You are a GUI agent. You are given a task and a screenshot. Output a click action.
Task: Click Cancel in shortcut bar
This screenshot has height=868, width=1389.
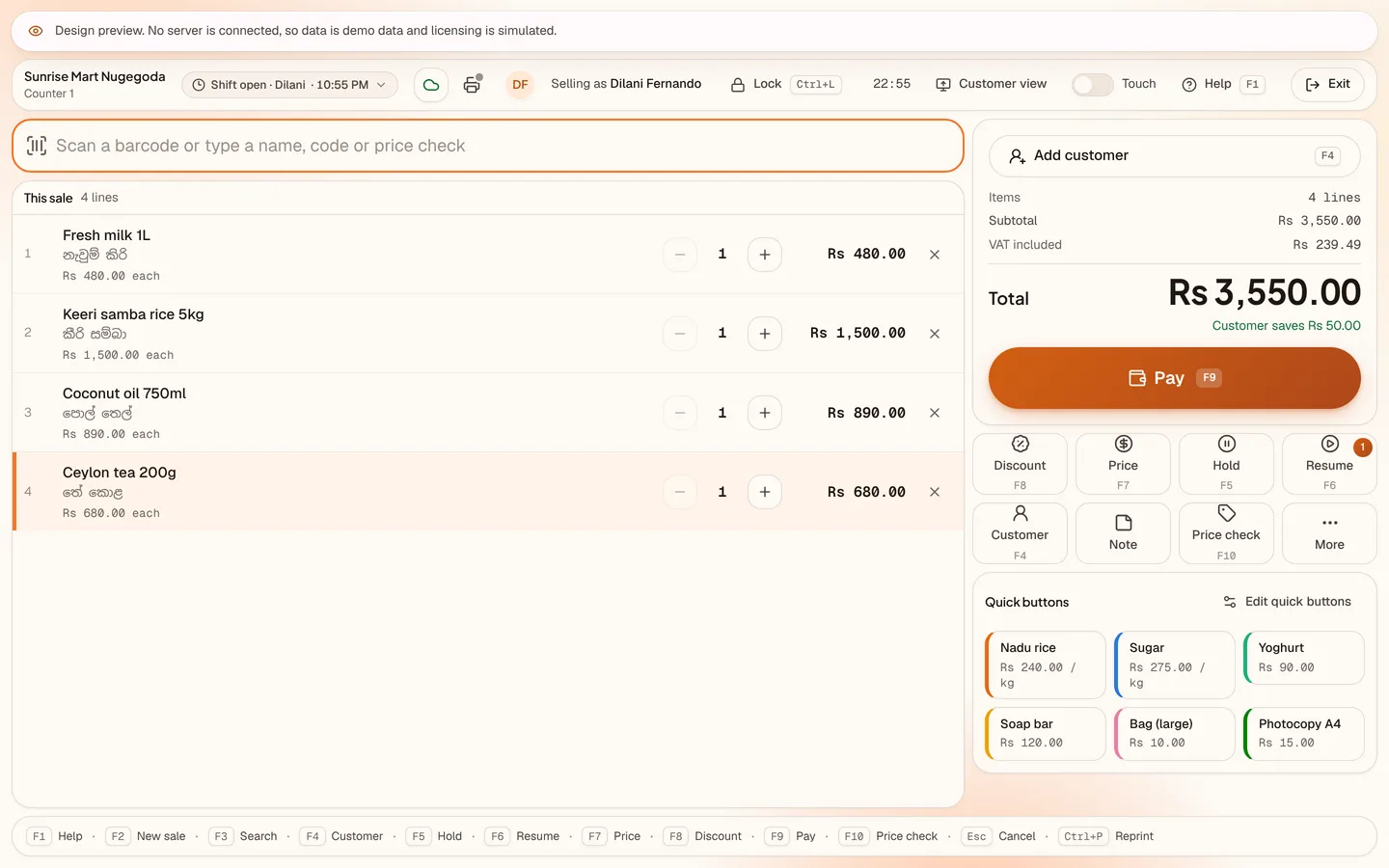[x=1000, y=836]
